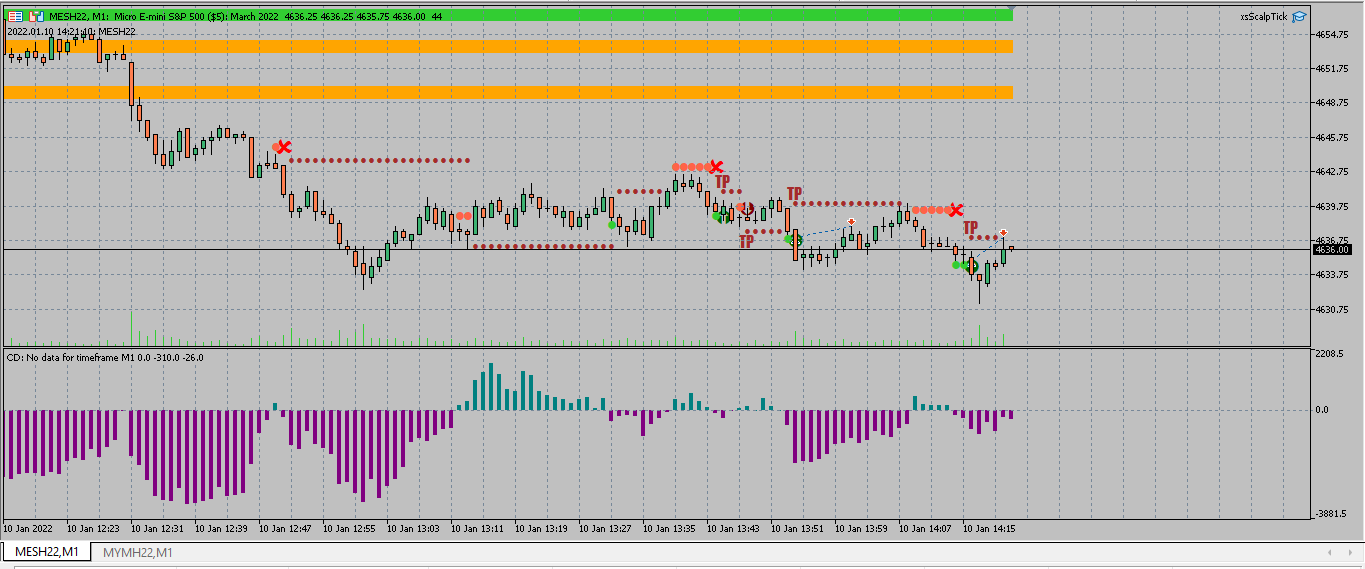The width and height of the screenshot is (1365, 569).
Task: Click the TP label near 14:07
Action: coord(970,228)
